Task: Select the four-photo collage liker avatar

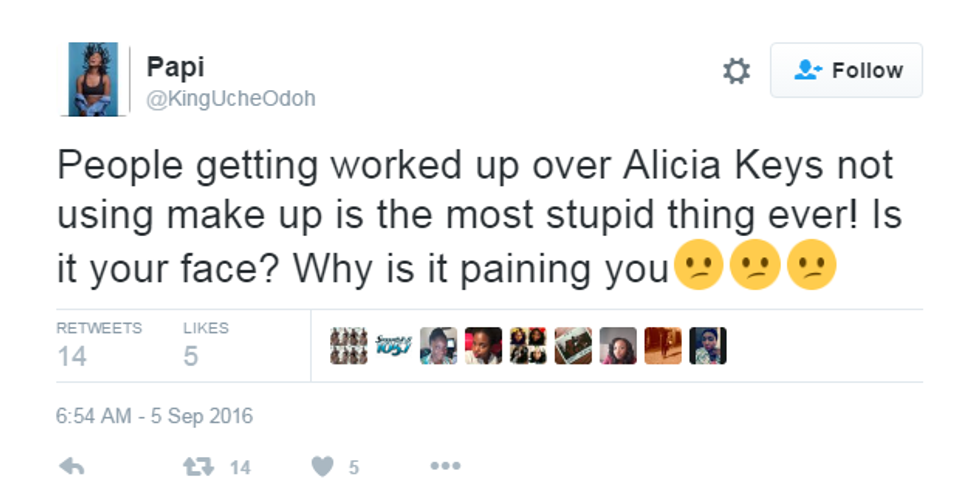Action: tap(528, 346)
